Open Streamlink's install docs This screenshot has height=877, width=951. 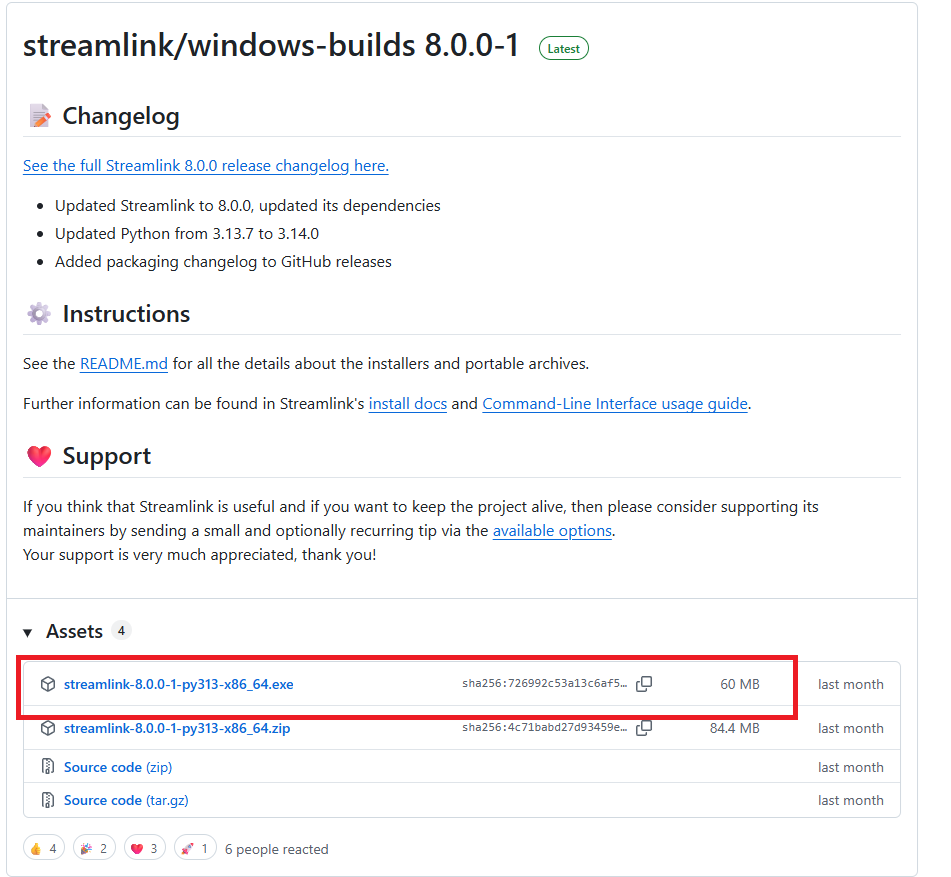tap(407, 403)
